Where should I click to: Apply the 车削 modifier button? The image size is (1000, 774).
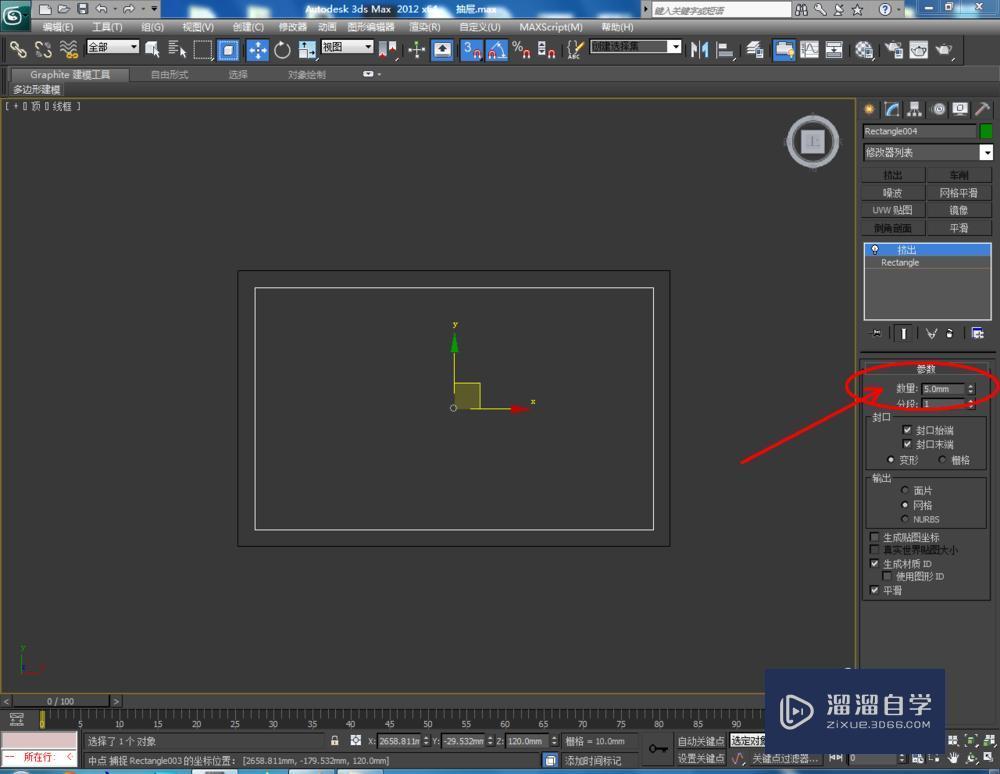[x=958, y=173]
